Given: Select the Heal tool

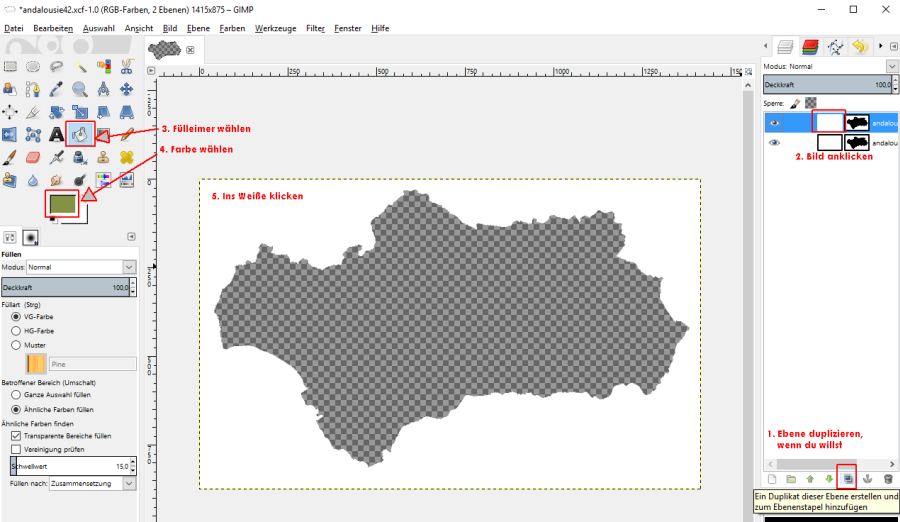Looking at the screenshot, I should 126,157.
